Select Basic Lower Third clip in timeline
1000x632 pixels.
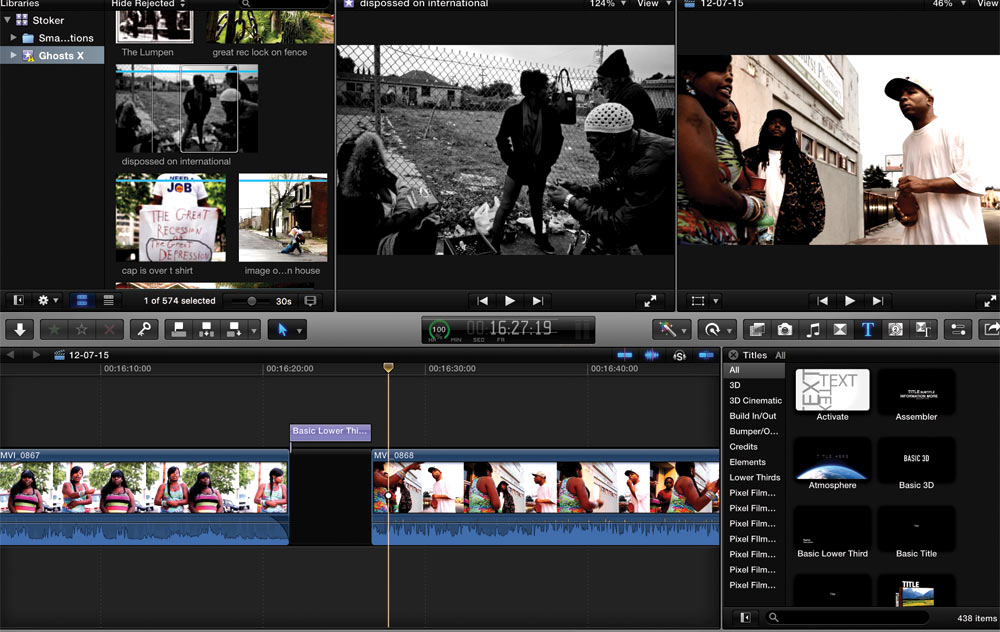330,431
